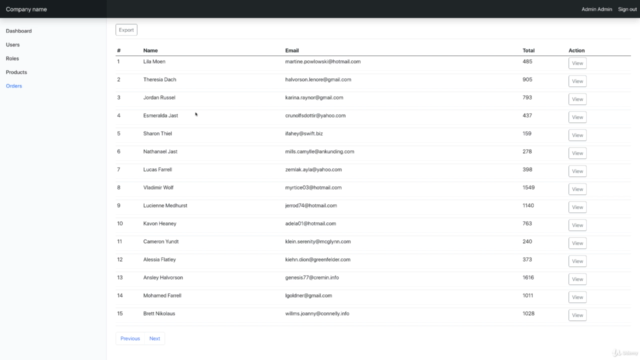Click the Name column header
This screenshot has width=640, height=360.
point(150,51)
